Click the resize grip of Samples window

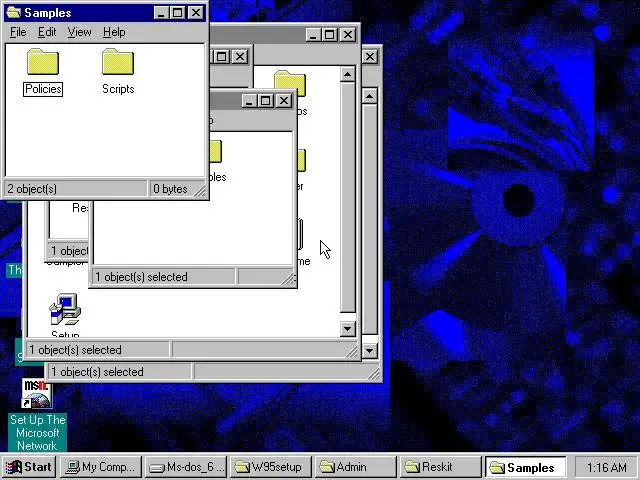coord(200,191)
